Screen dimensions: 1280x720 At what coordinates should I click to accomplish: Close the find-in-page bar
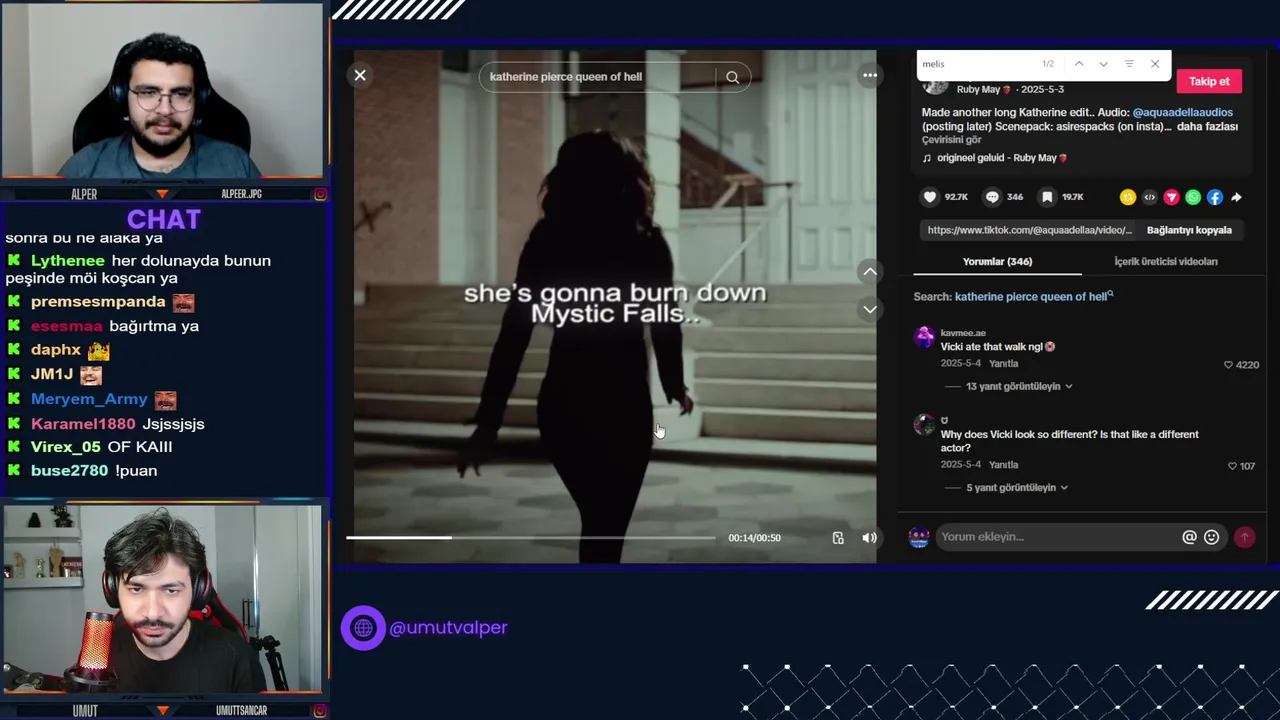click(1155, 64)
